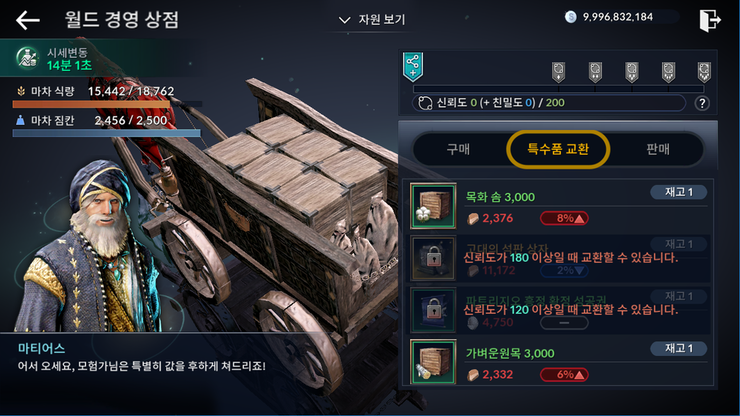This screenshot has width=740, height=416.
Task: Click the 시세변동 merchant icon
Action: [27, 58]
